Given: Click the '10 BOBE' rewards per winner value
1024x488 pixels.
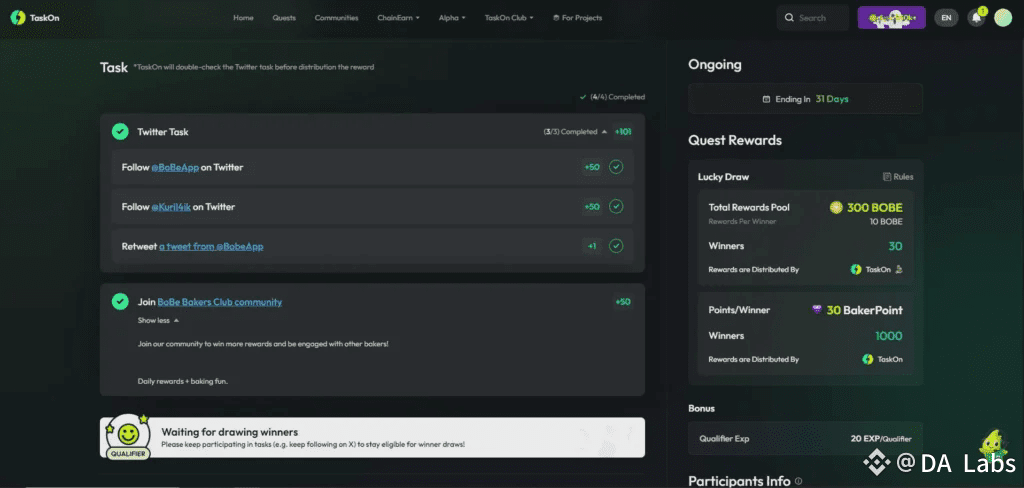Looking at the screenshot, I should point(888,221).
